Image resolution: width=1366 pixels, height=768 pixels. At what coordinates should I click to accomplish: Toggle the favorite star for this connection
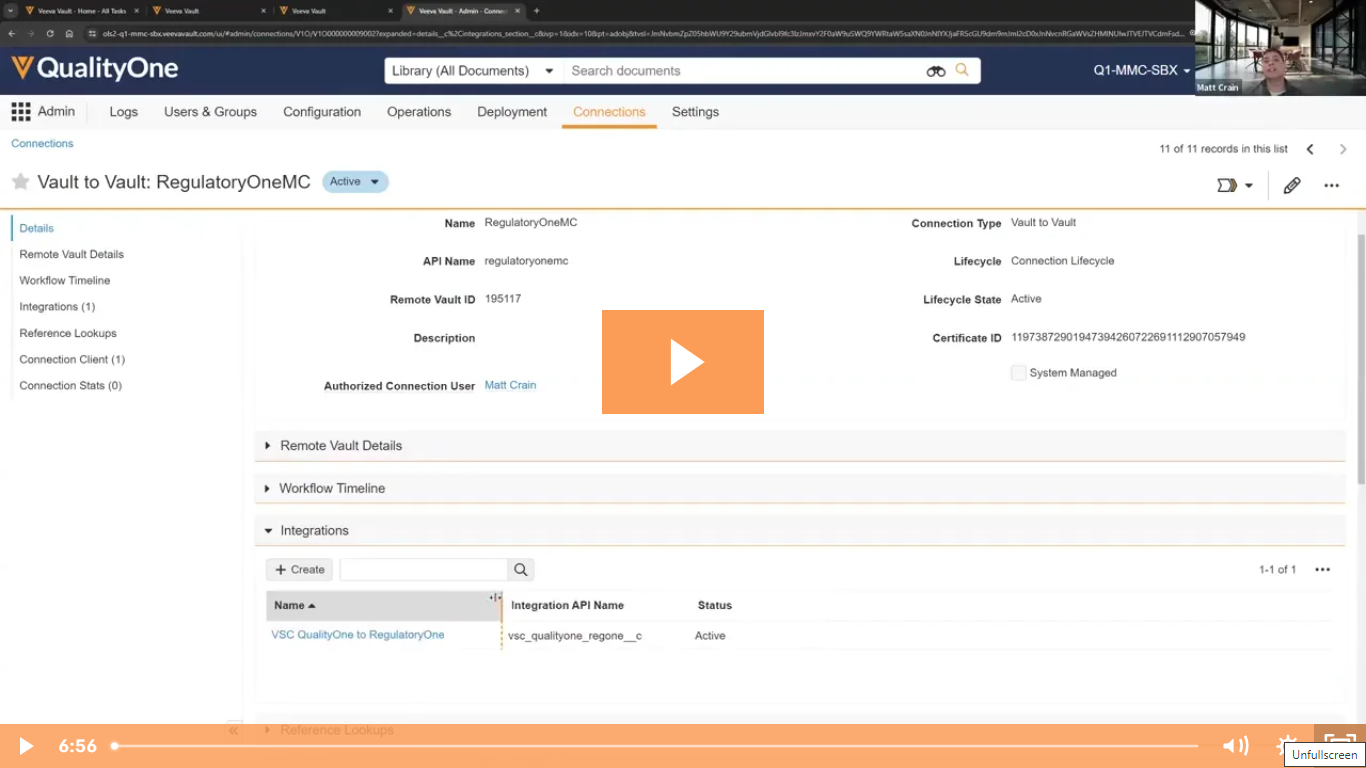[x=20, y=181]
